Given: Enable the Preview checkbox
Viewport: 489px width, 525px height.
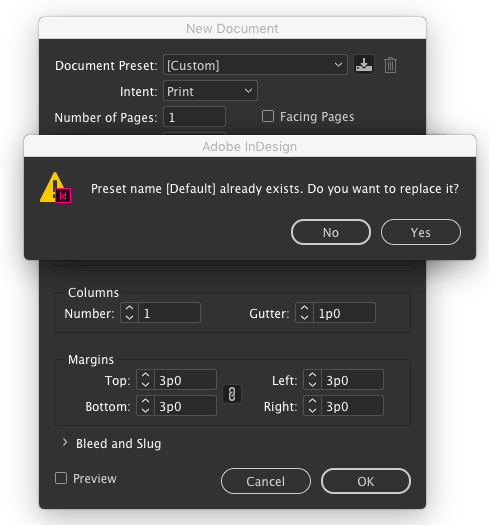Looking at the screenshot, I should (61, 478).
